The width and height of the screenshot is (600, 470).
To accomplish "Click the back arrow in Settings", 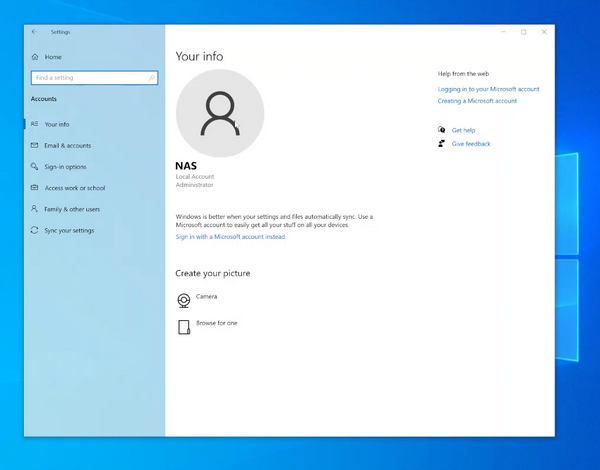I will pos(35,32).
